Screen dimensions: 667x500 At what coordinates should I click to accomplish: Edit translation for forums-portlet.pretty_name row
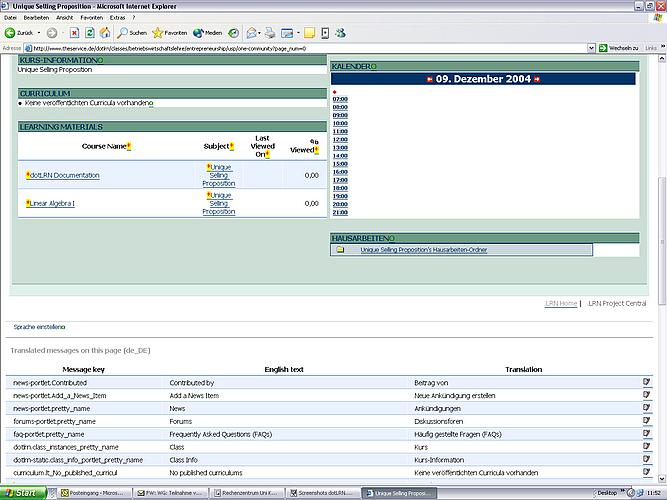[x=647, y=420]
